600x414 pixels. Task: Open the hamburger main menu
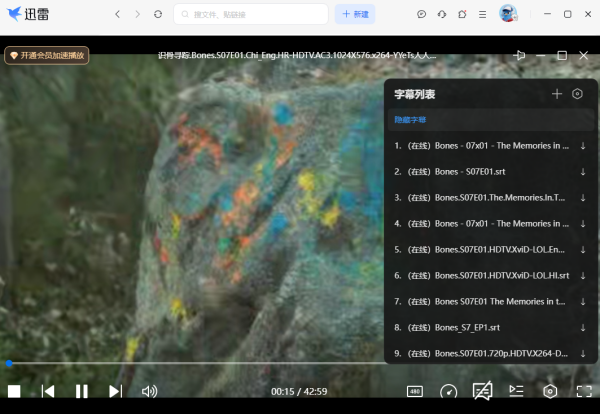point(483,14)
